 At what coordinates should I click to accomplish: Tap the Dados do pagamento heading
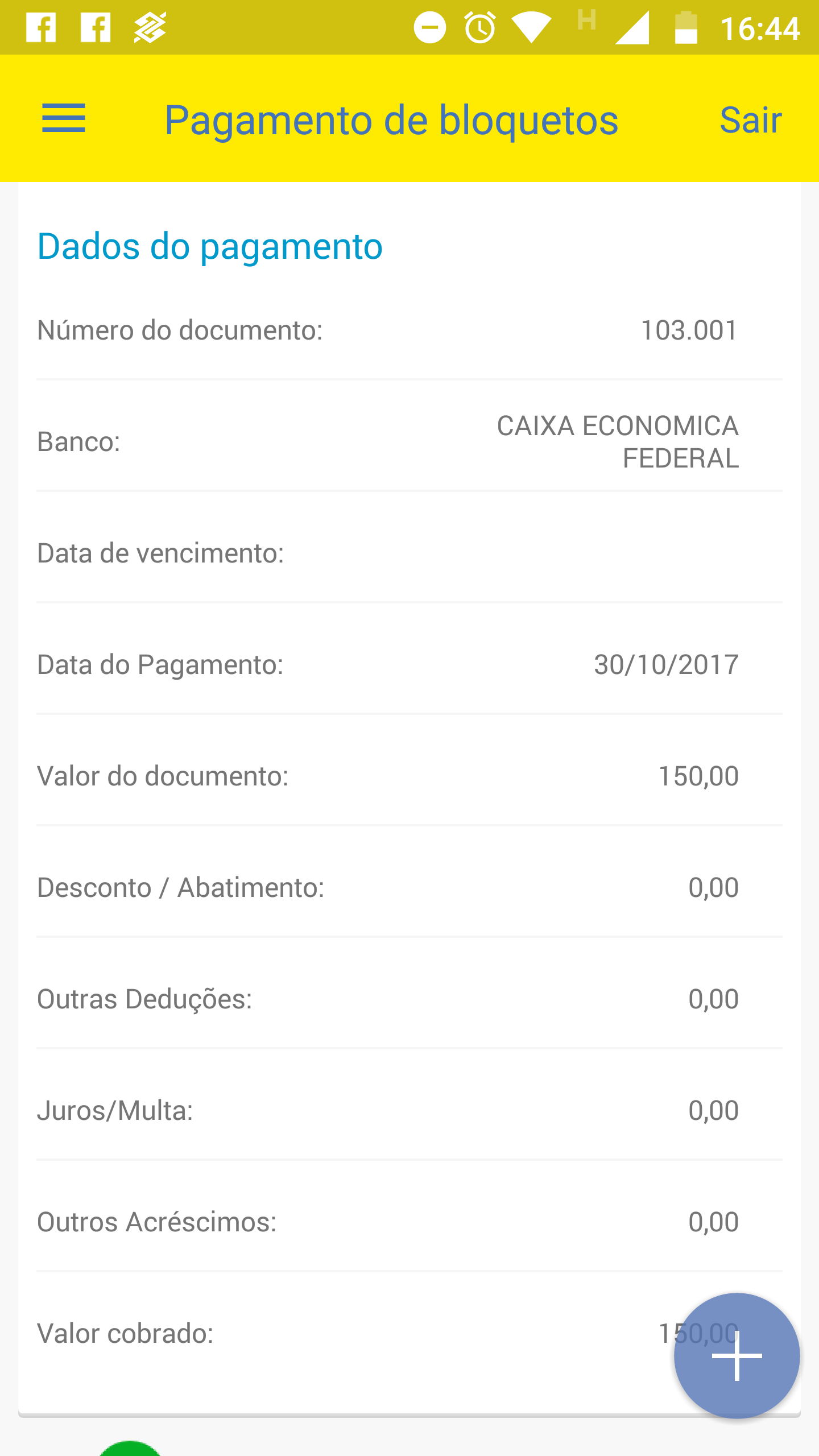[210, 246]
